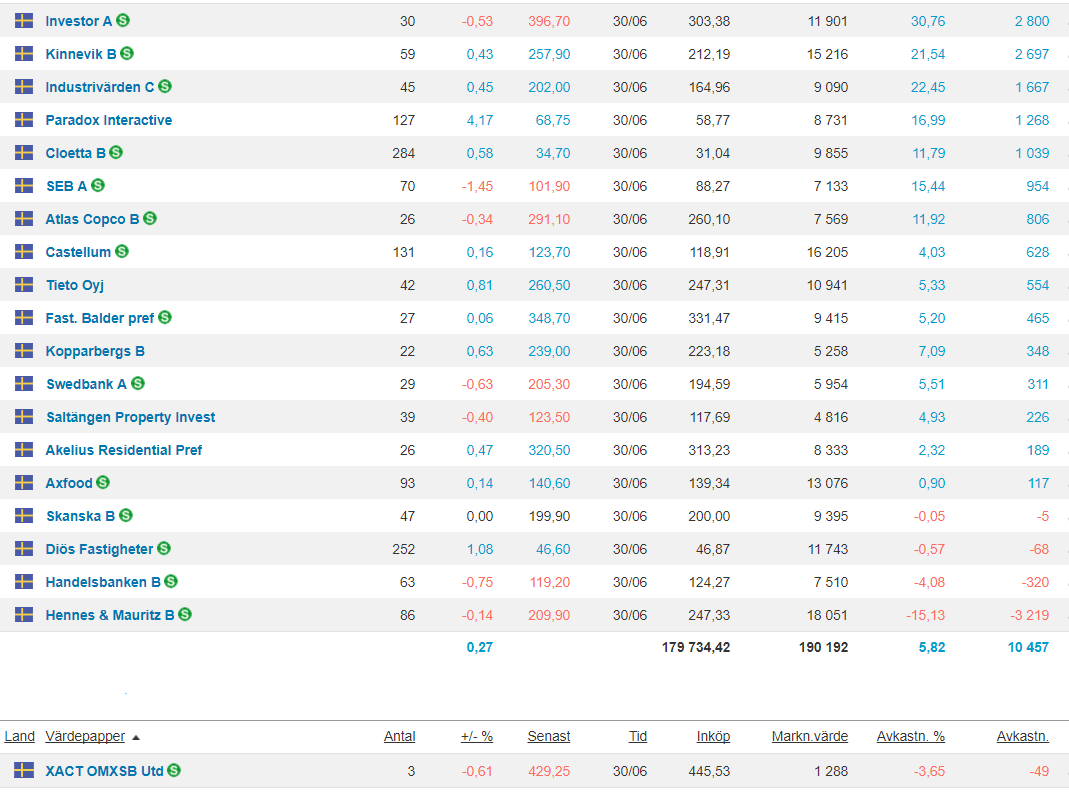Sort by the Senast column header

click(548, 736)
